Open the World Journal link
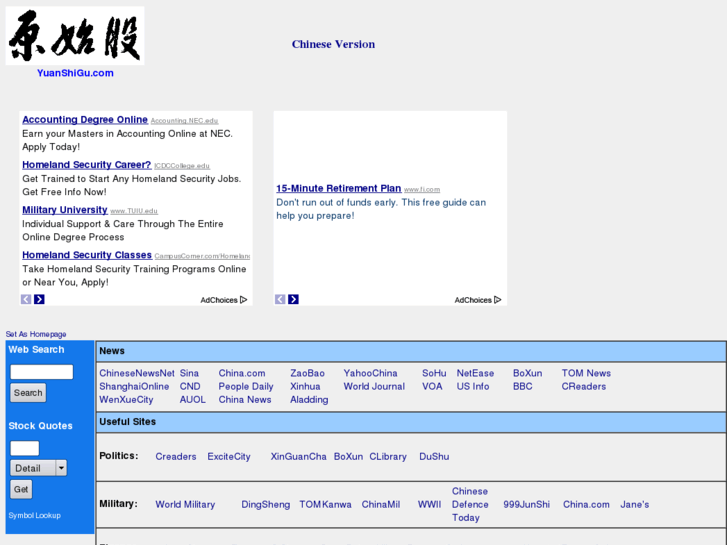The image size is (727, 545). coord(374,386)
